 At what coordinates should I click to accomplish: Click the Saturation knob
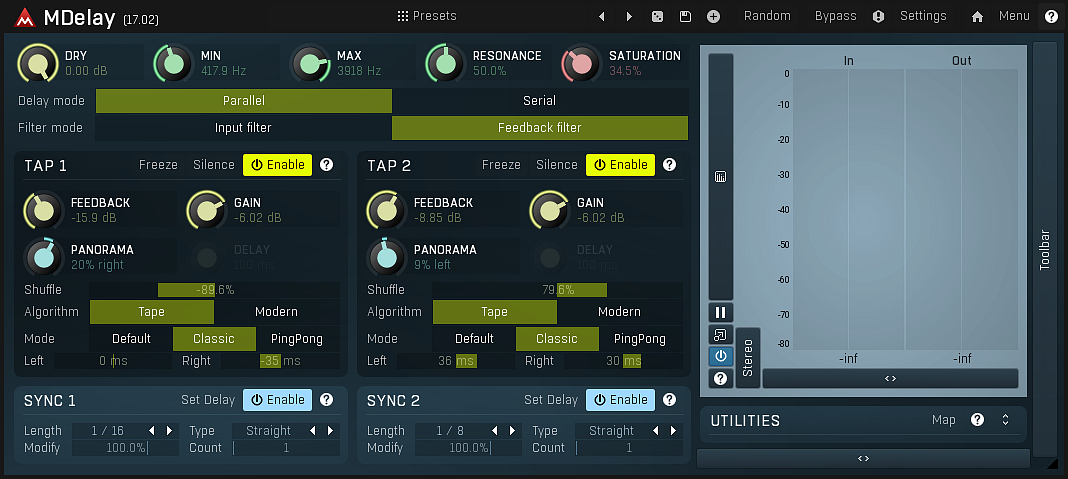point(581,63)
